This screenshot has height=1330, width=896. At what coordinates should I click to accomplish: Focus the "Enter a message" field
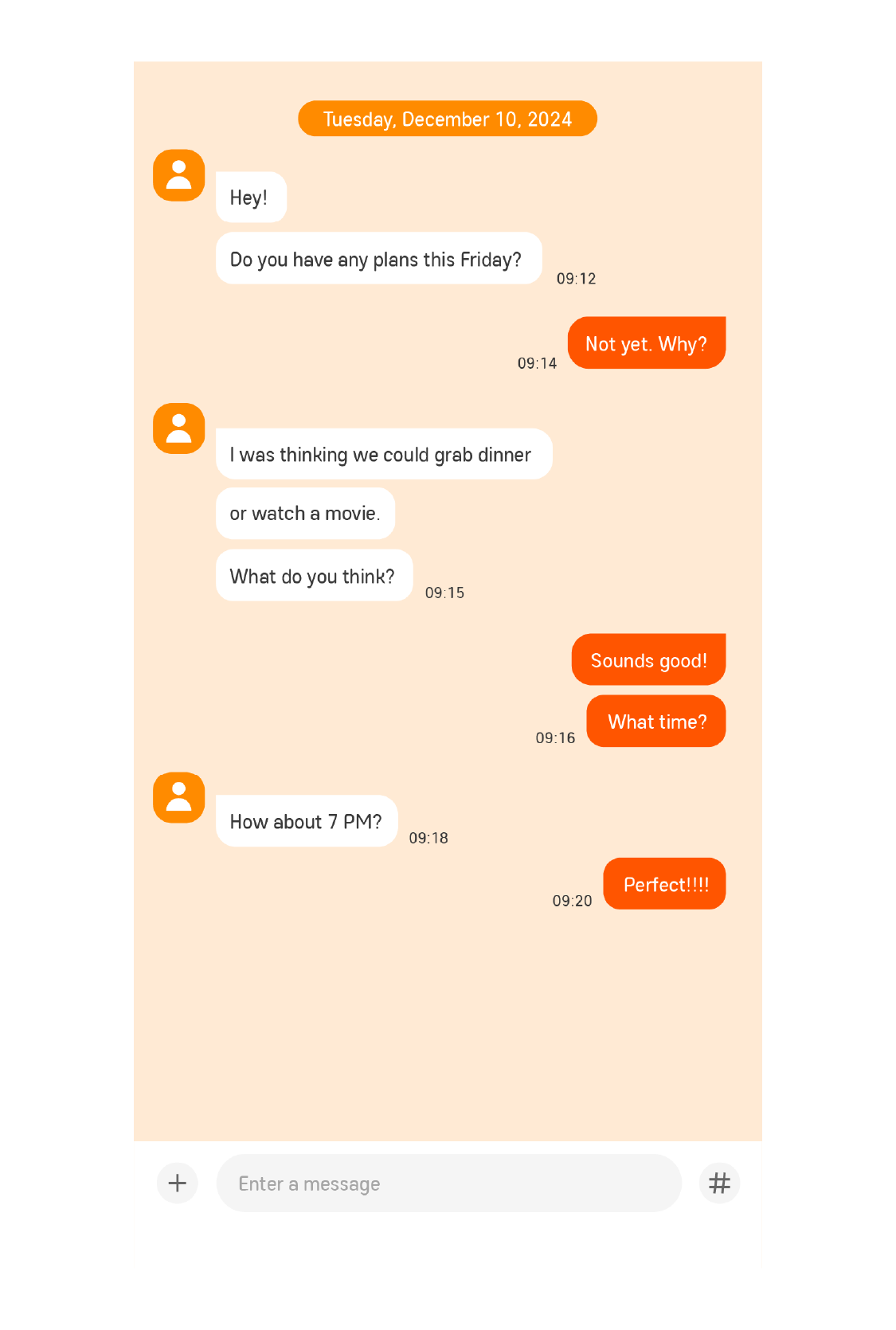click(448, 1183)
